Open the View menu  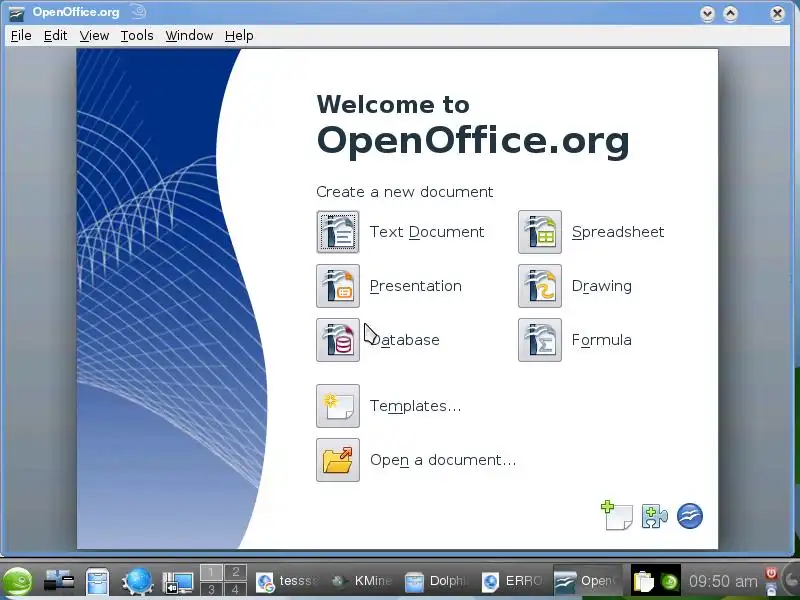pyautogui.click(x=94, y=36)
